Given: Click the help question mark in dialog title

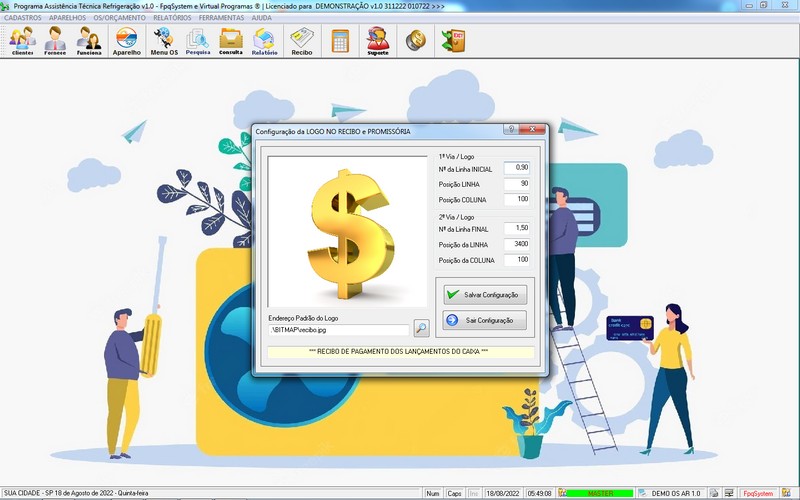Looking at the screenshot, I should [x=511, y=129].
